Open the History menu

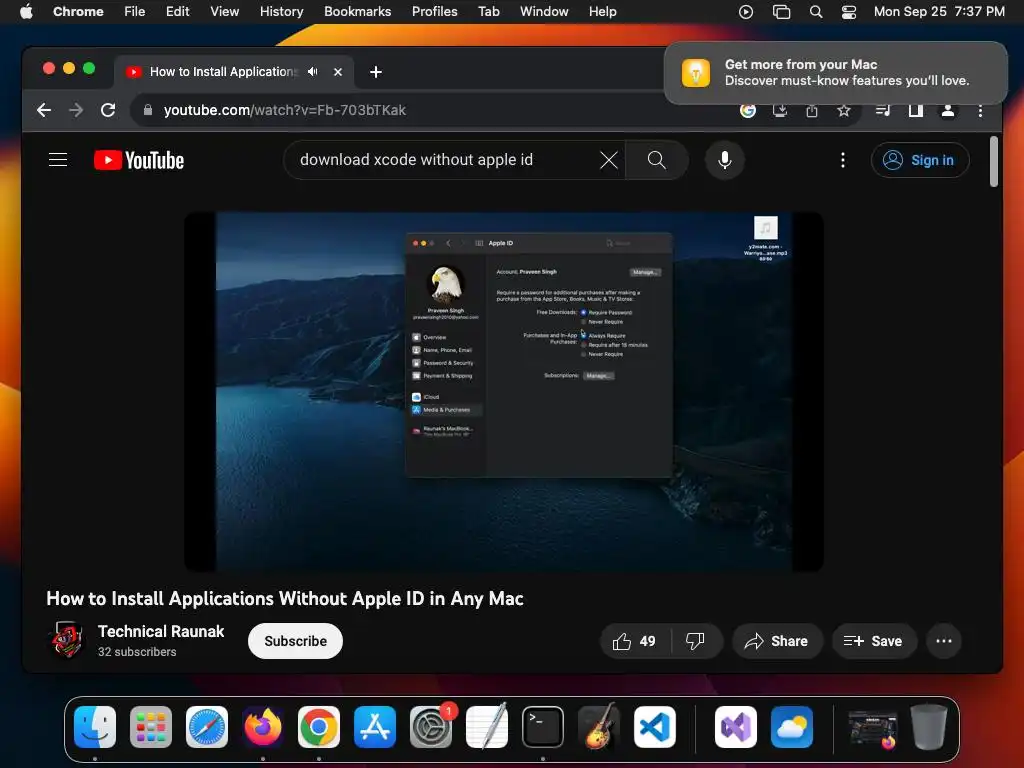click(281, 12)
